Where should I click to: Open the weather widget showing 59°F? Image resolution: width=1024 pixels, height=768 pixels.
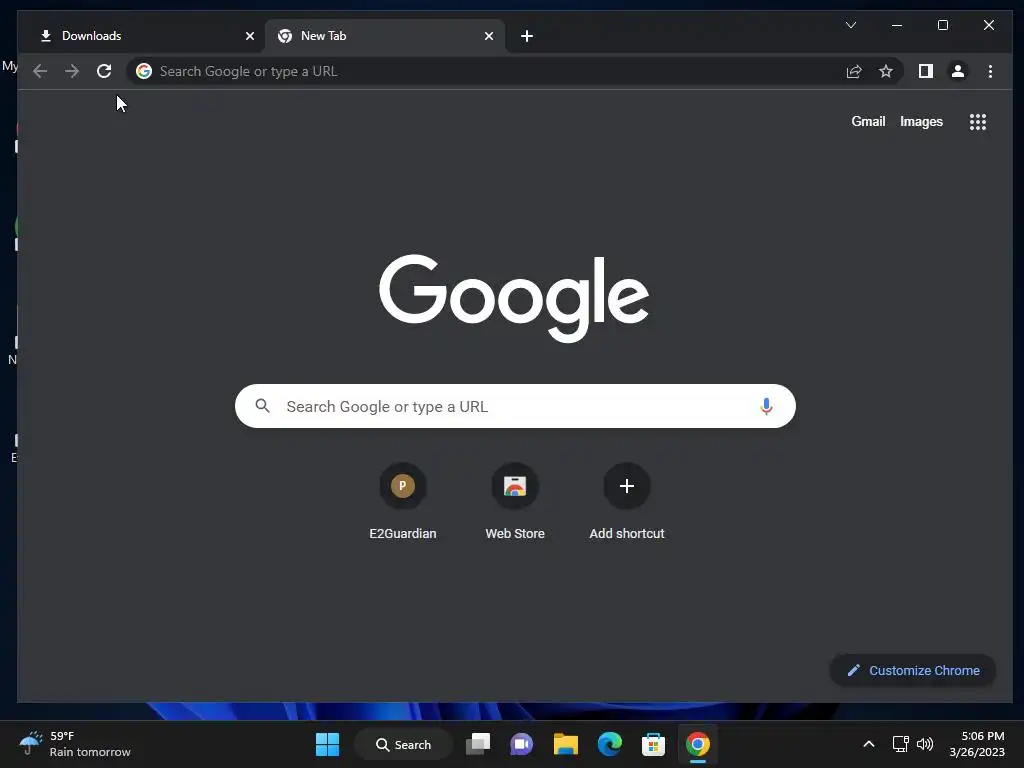click(74, 744)
